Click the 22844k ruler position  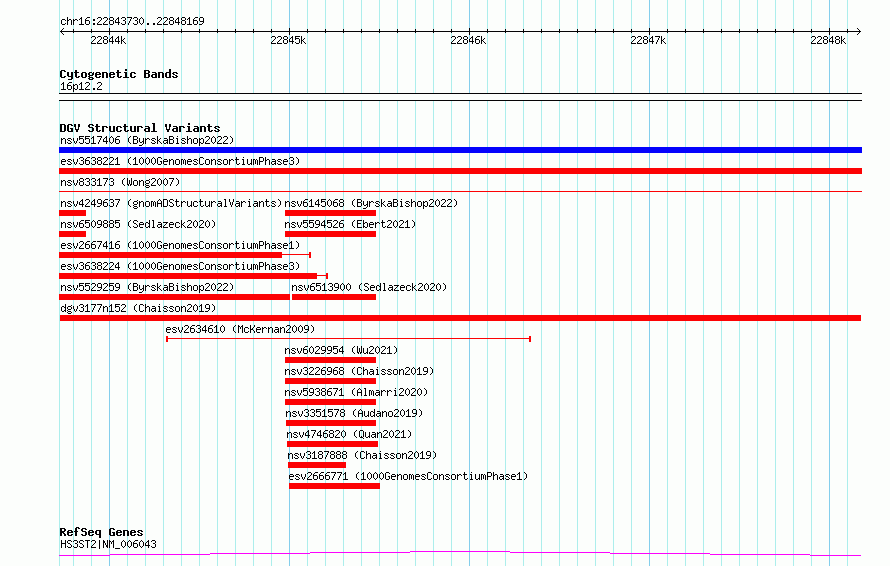(108, 40)
